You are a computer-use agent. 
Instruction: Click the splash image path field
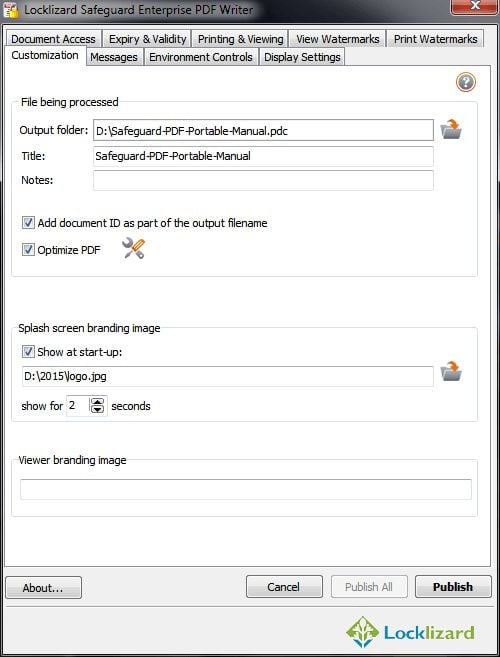(x=227, y=376)
